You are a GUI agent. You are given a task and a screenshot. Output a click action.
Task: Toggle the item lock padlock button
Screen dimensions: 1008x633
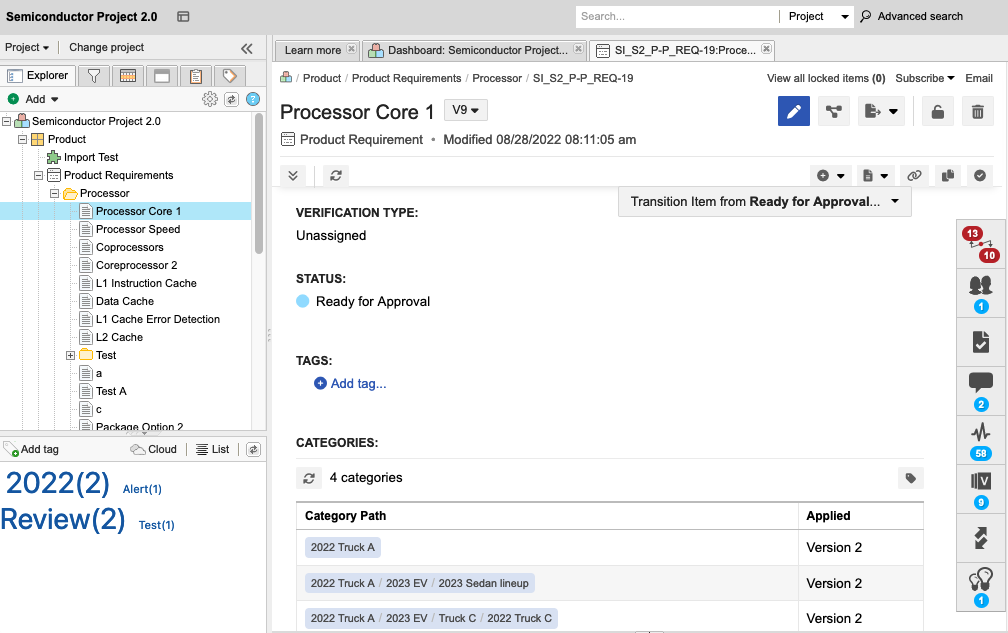coord(937,112)
